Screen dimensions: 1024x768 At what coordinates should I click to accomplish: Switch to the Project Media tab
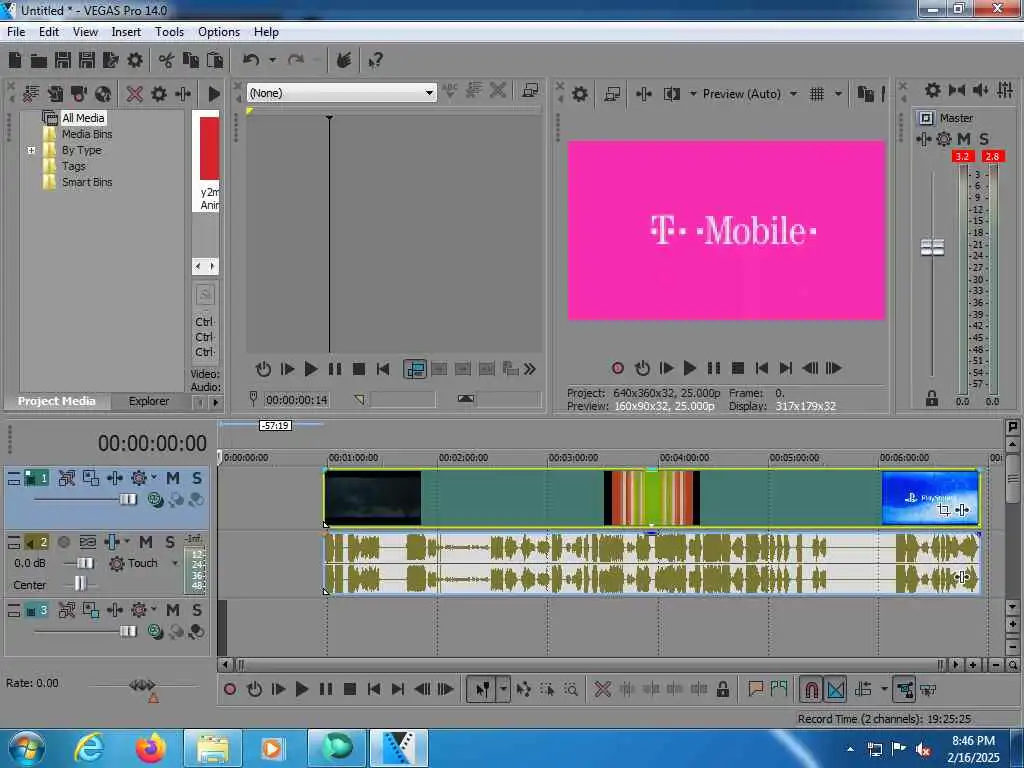pyautogui.click(x=56, y=401)
